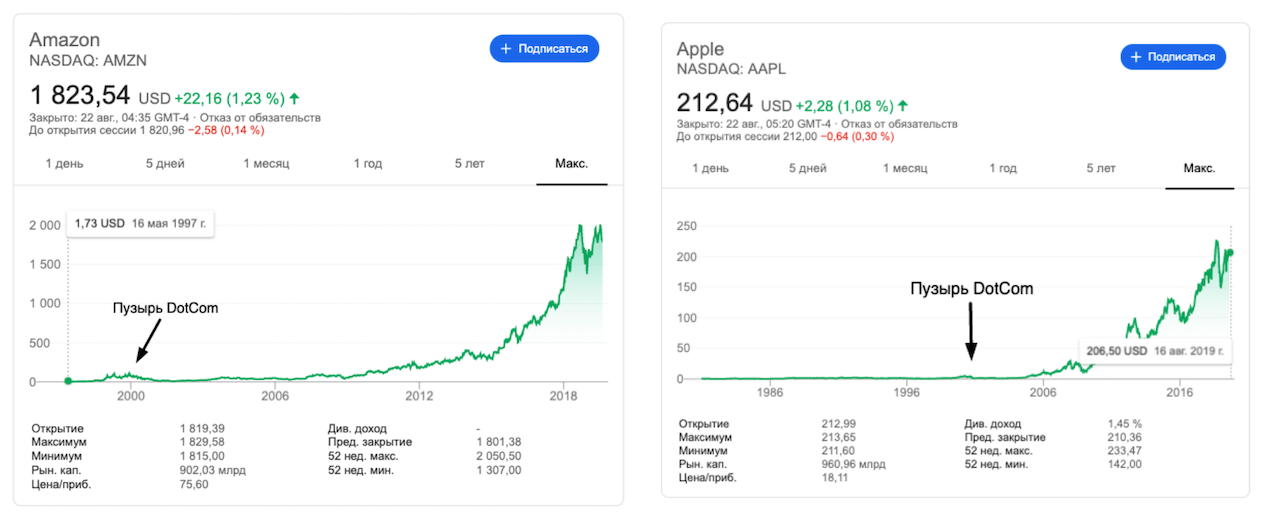Select Amazon's 5 лет tab
This screenshot has height=519, width=1273.
pyautogui.click(x=470, y=163)
